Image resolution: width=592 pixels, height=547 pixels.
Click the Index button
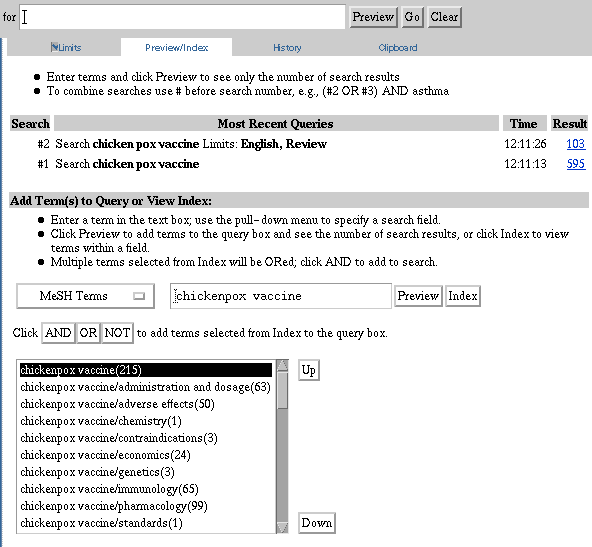point(462,296)
